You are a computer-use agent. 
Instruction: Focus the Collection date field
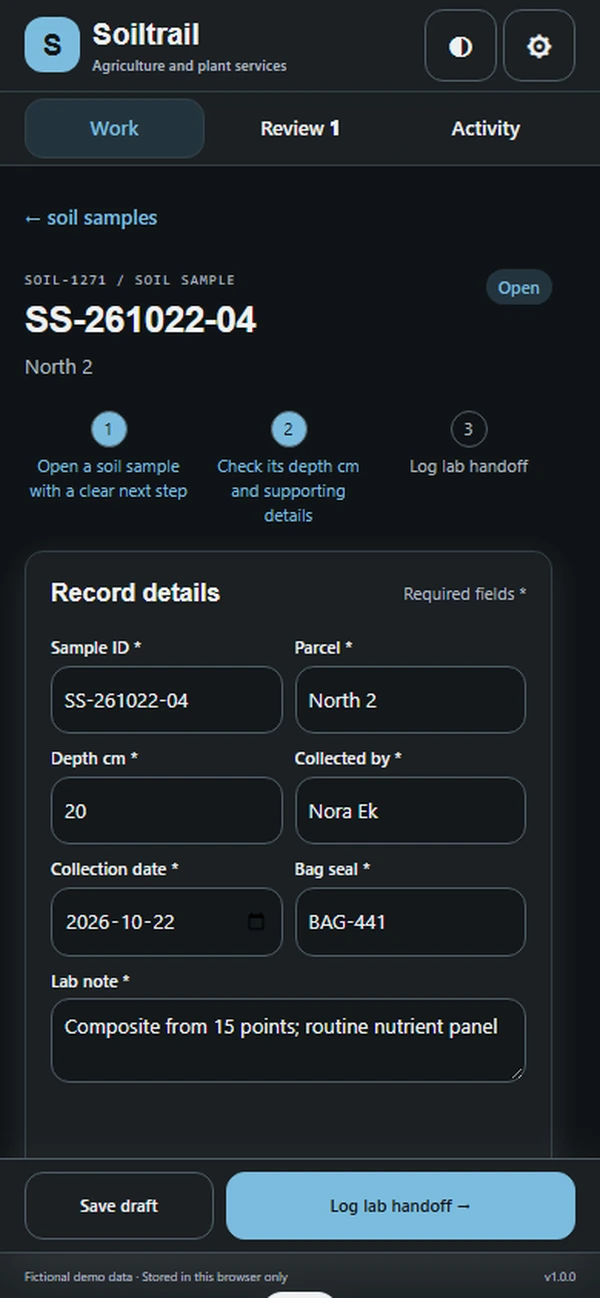[167, 922]
